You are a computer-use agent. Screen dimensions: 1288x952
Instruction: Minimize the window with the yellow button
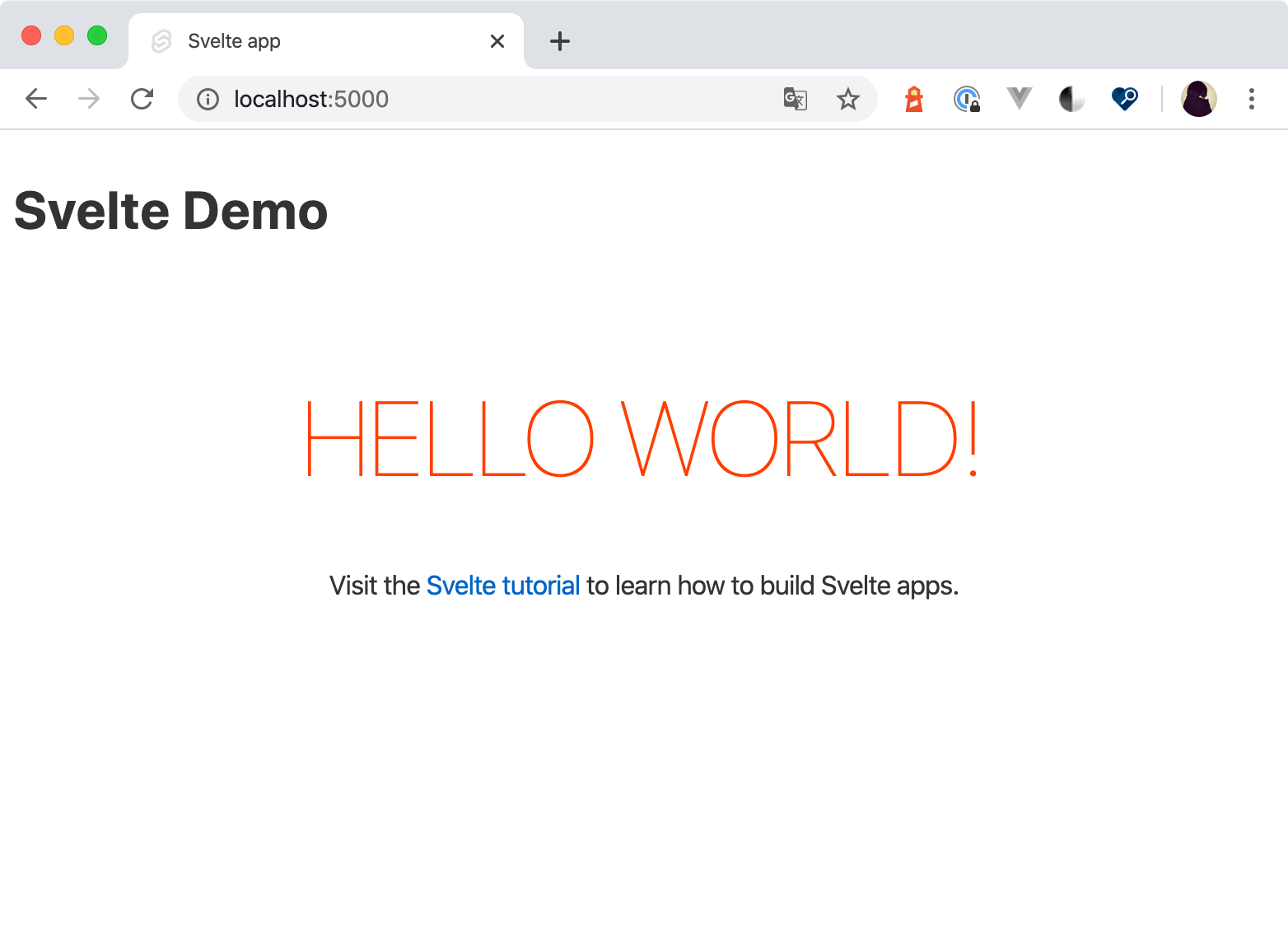click(x=64, y=35)
